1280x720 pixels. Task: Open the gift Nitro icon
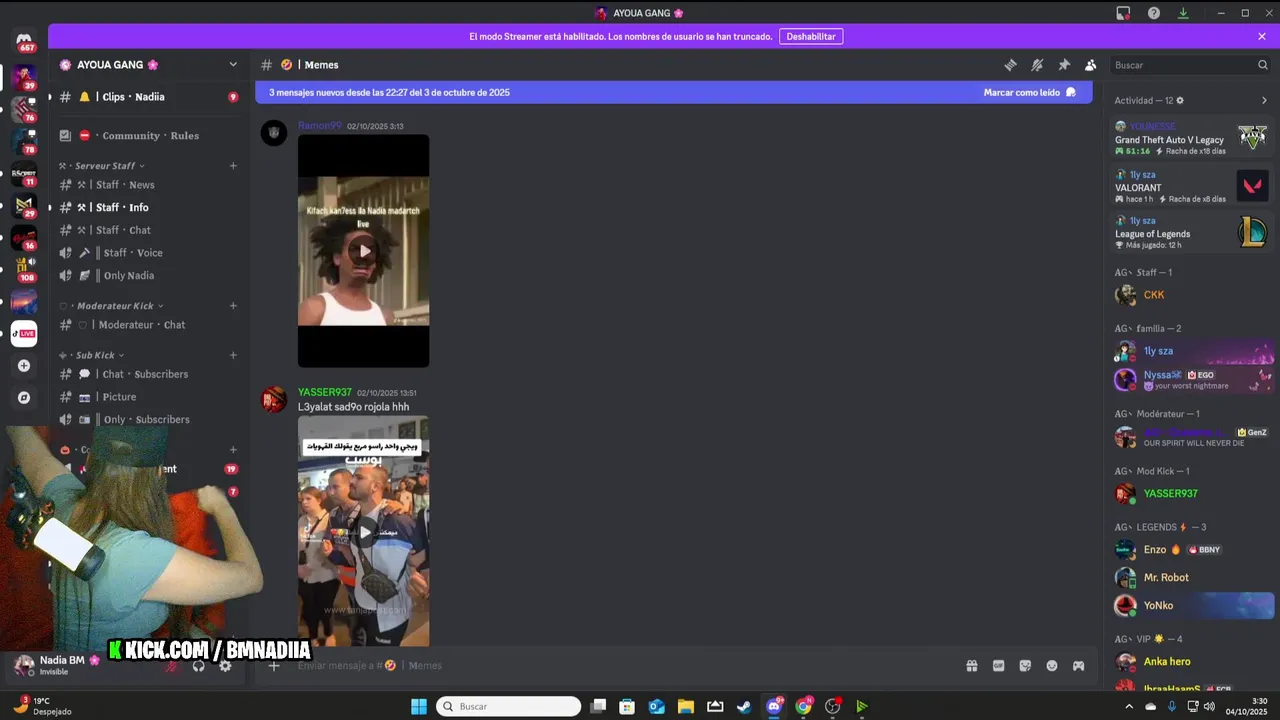pos(971,666)
